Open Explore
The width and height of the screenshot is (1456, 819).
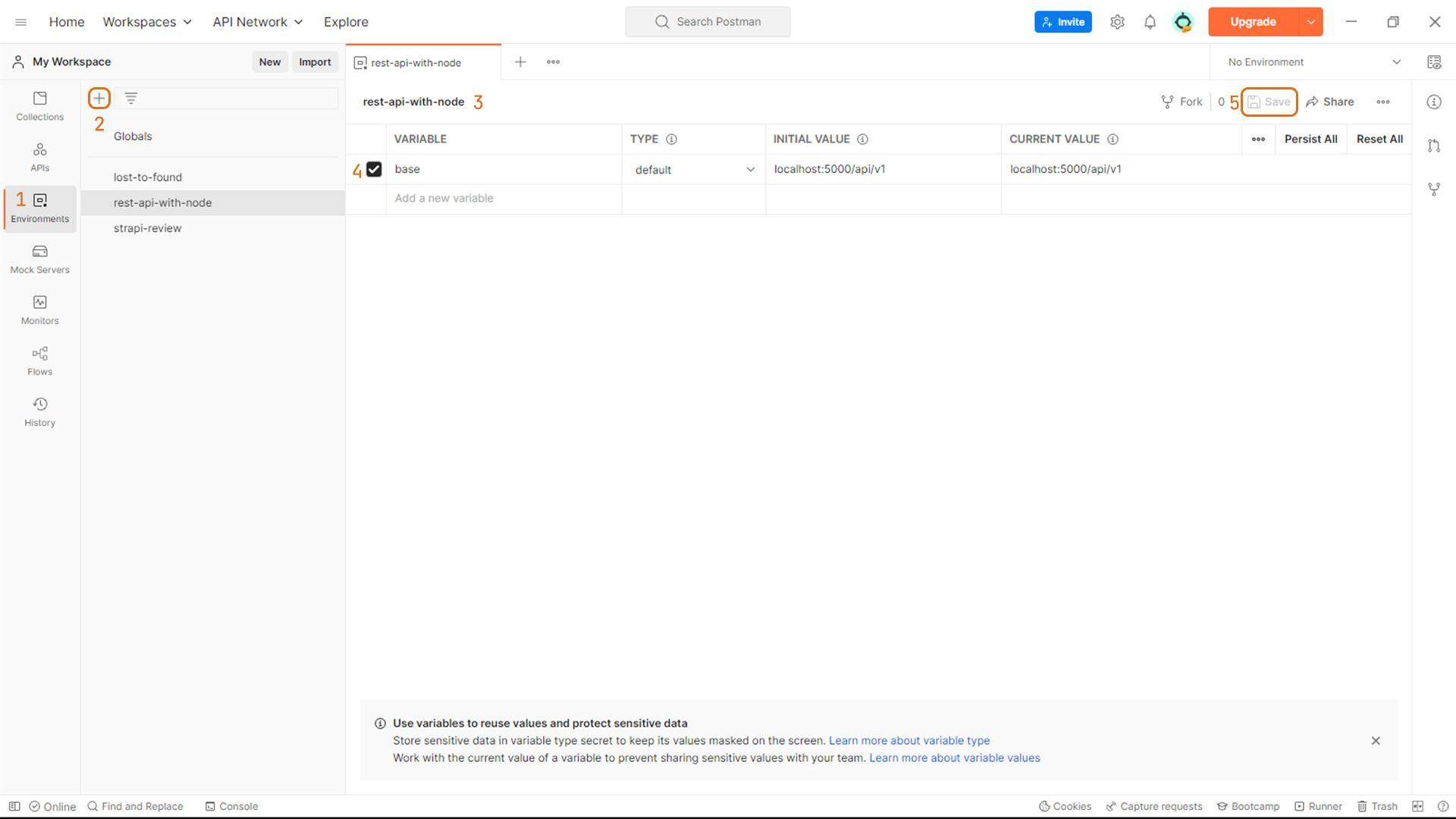point(346,22)
